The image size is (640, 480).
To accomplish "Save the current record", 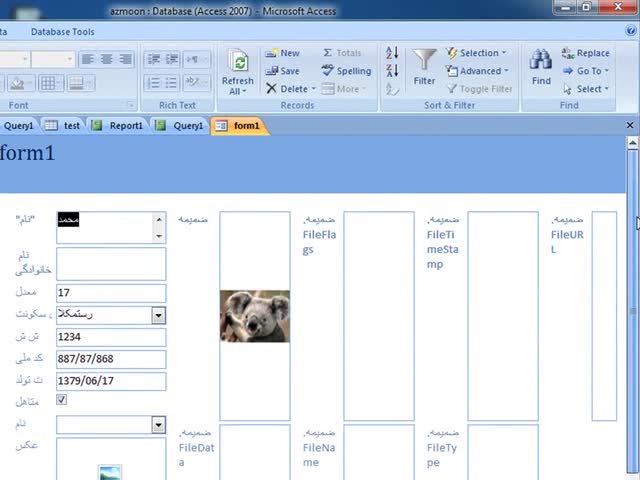I will coord(282,71).
